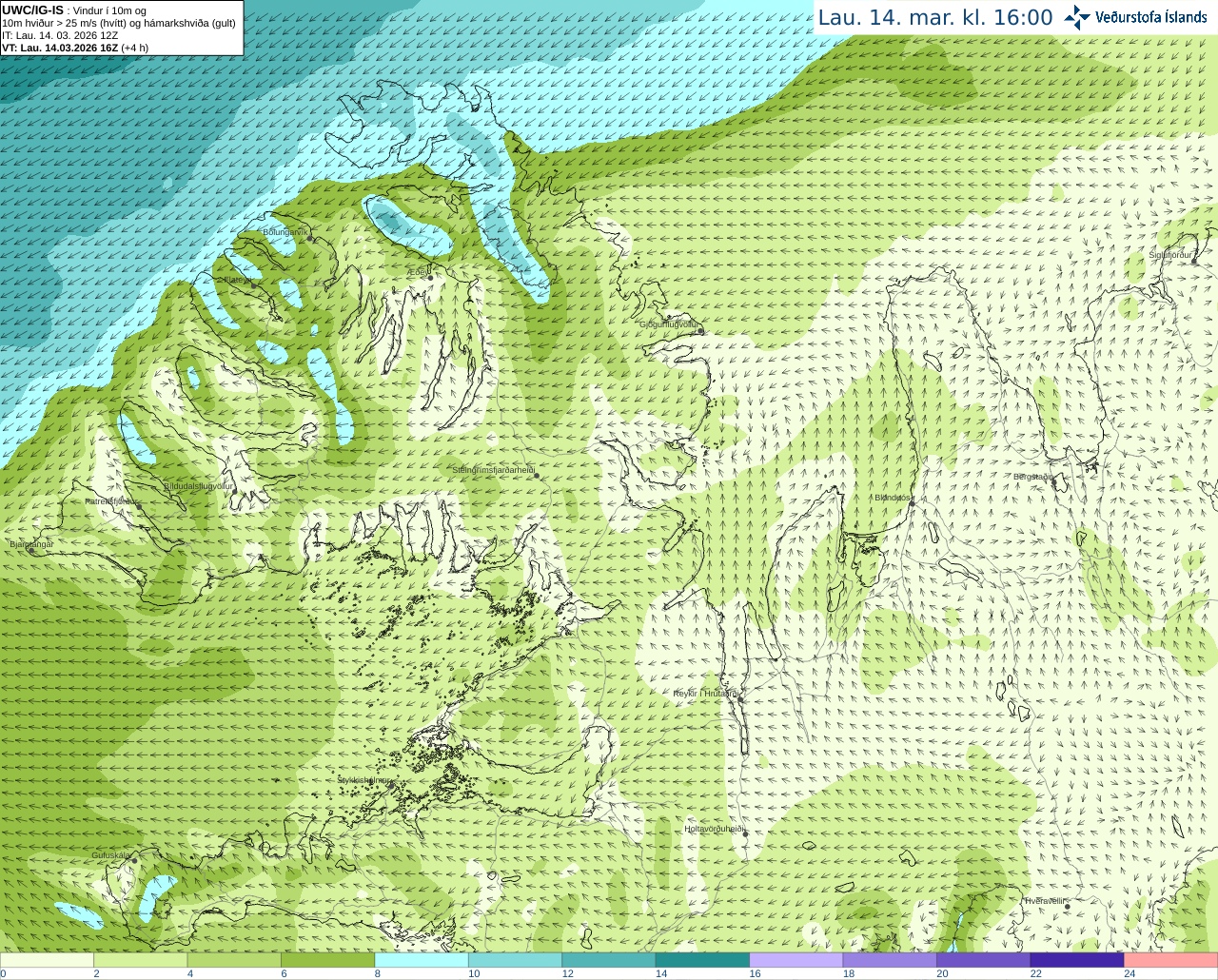This screenshot has height=980, width=1218.
Task: Click the 6–8 m/s dark green legend swatch
Action: tap(327, 960)
